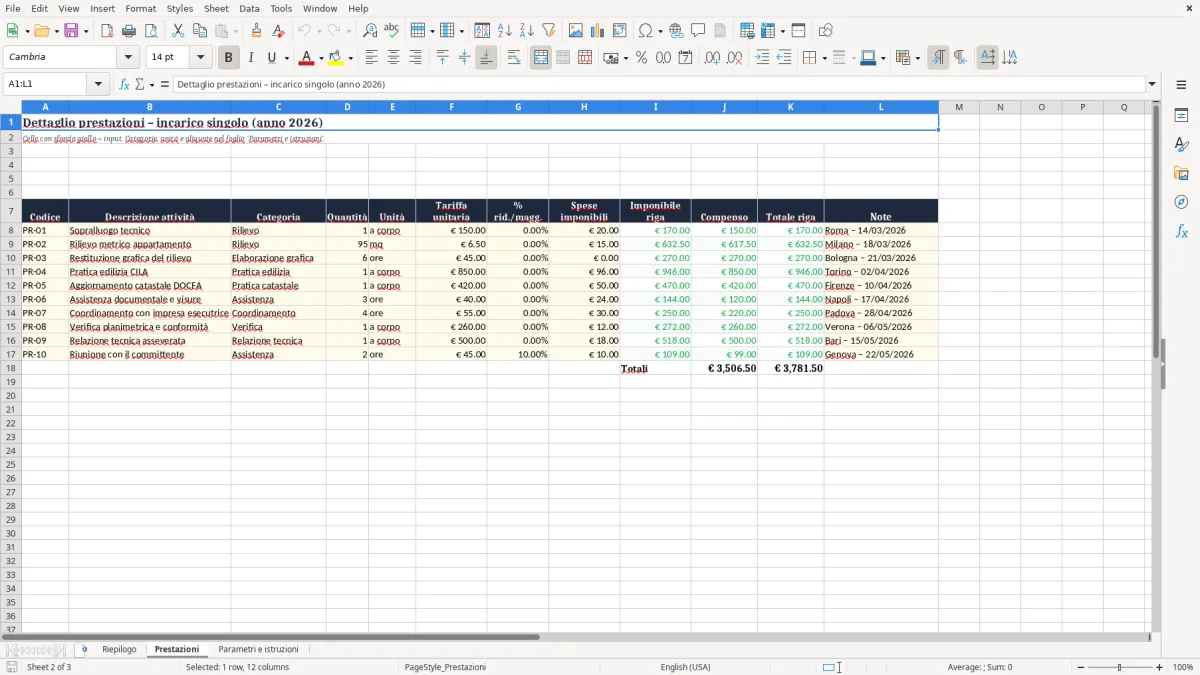The image size is (1200, 675).
Task: Open the Sheet menu
Action: 216,8
